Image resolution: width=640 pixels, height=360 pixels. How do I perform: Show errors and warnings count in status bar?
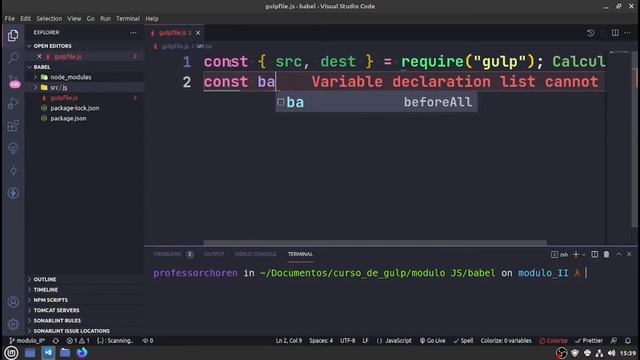[x=78, y=340]
